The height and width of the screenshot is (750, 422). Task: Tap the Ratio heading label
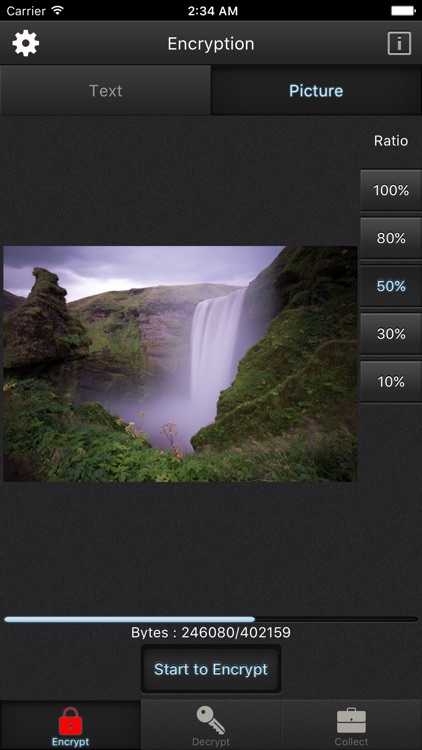(391, 141)
